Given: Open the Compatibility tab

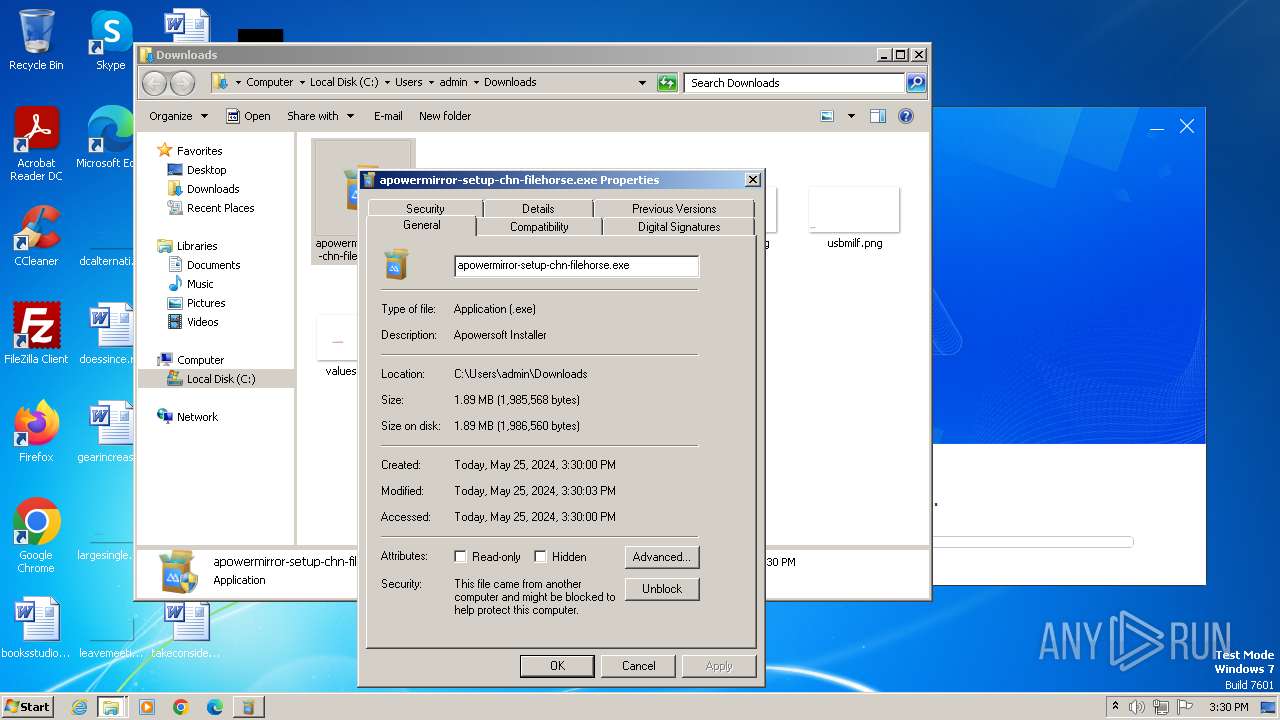Looking at the screenshot, I should tap(539, 227).
